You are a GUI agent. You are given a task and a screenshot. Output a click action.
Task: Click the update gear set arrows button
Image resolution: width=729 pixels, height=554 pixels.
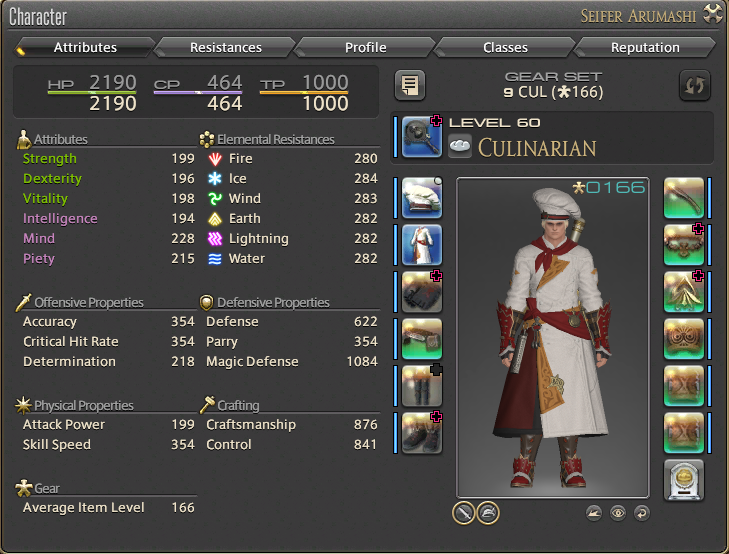[x=695, y=85]
